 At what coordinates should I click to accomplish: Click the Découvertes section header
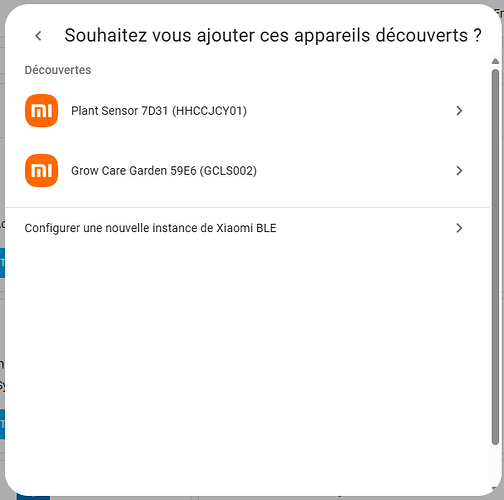[58, 70]
